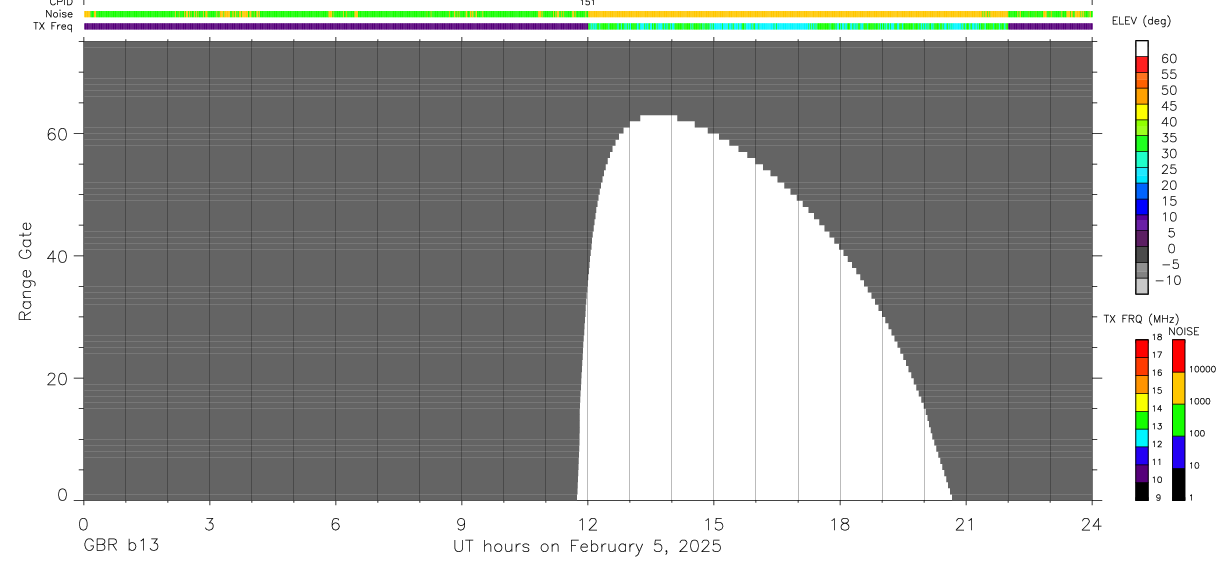The height and width of the screenshot is (567, 1228).
Task: Pick the cyan ELEV swatch between 20 and 25
Action: [1142, 176]
